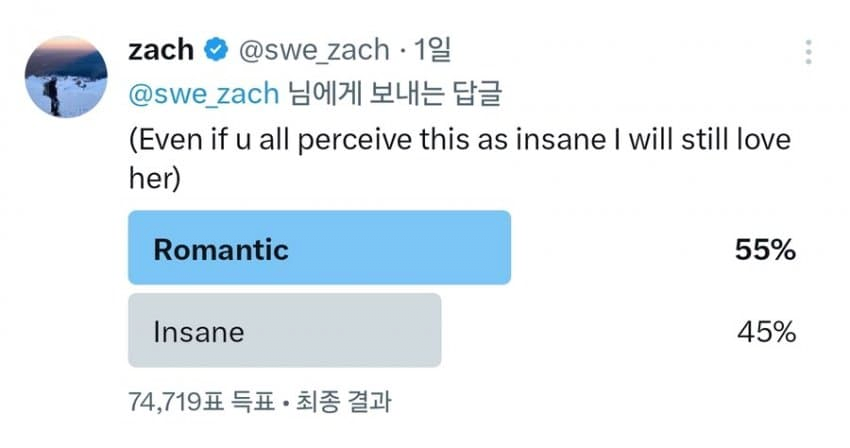The image size is (850, 448).
Task: Click the "74,719표" vote count
Action: point(172,403)
